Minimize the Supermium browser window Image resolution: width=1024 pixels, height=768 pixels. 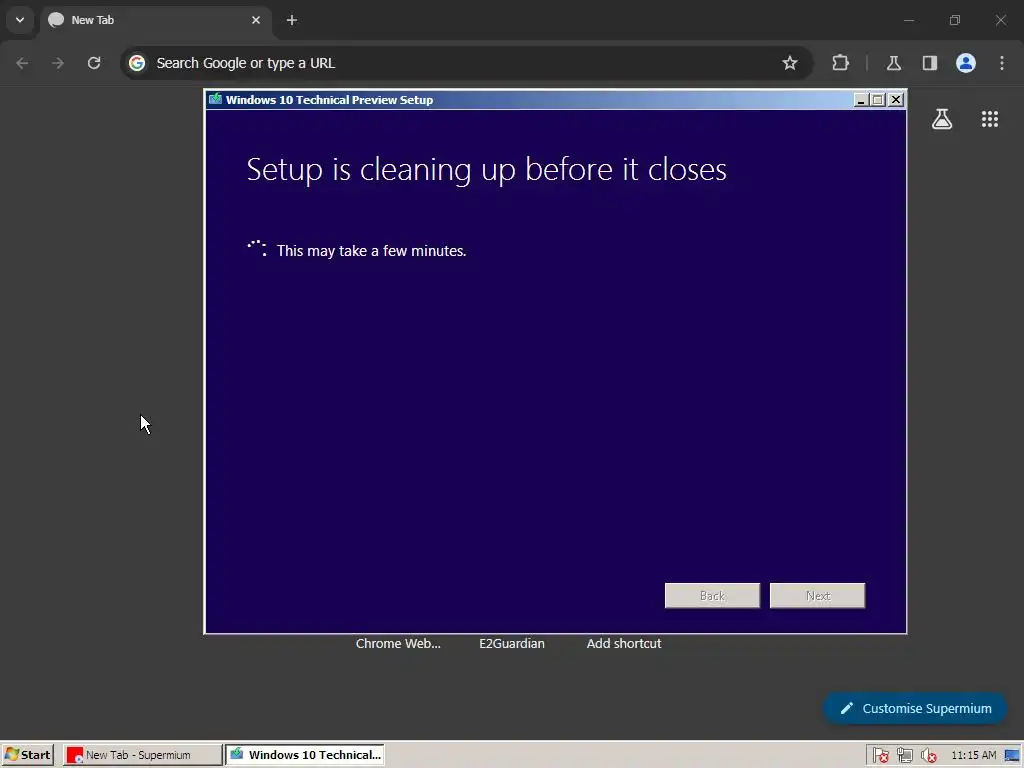click(x=908, y=20)
